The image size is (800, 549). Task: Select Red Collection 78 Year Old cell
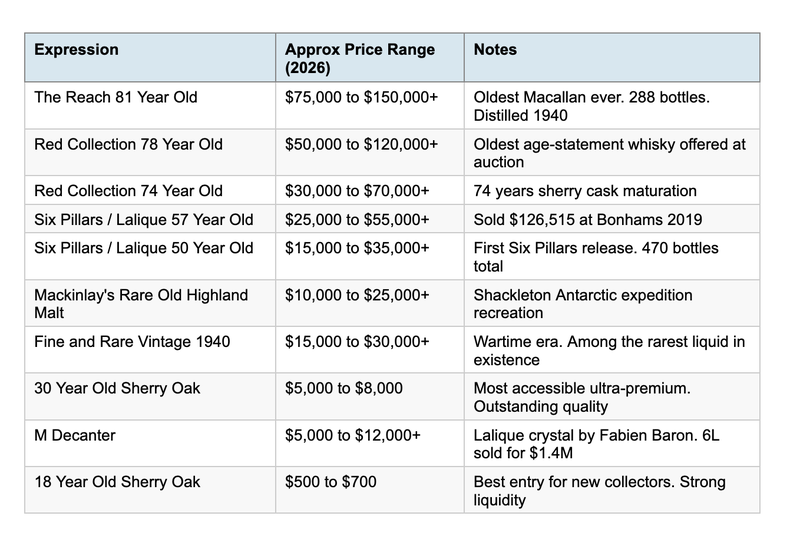pyautogui.click(x=129, y=144)
